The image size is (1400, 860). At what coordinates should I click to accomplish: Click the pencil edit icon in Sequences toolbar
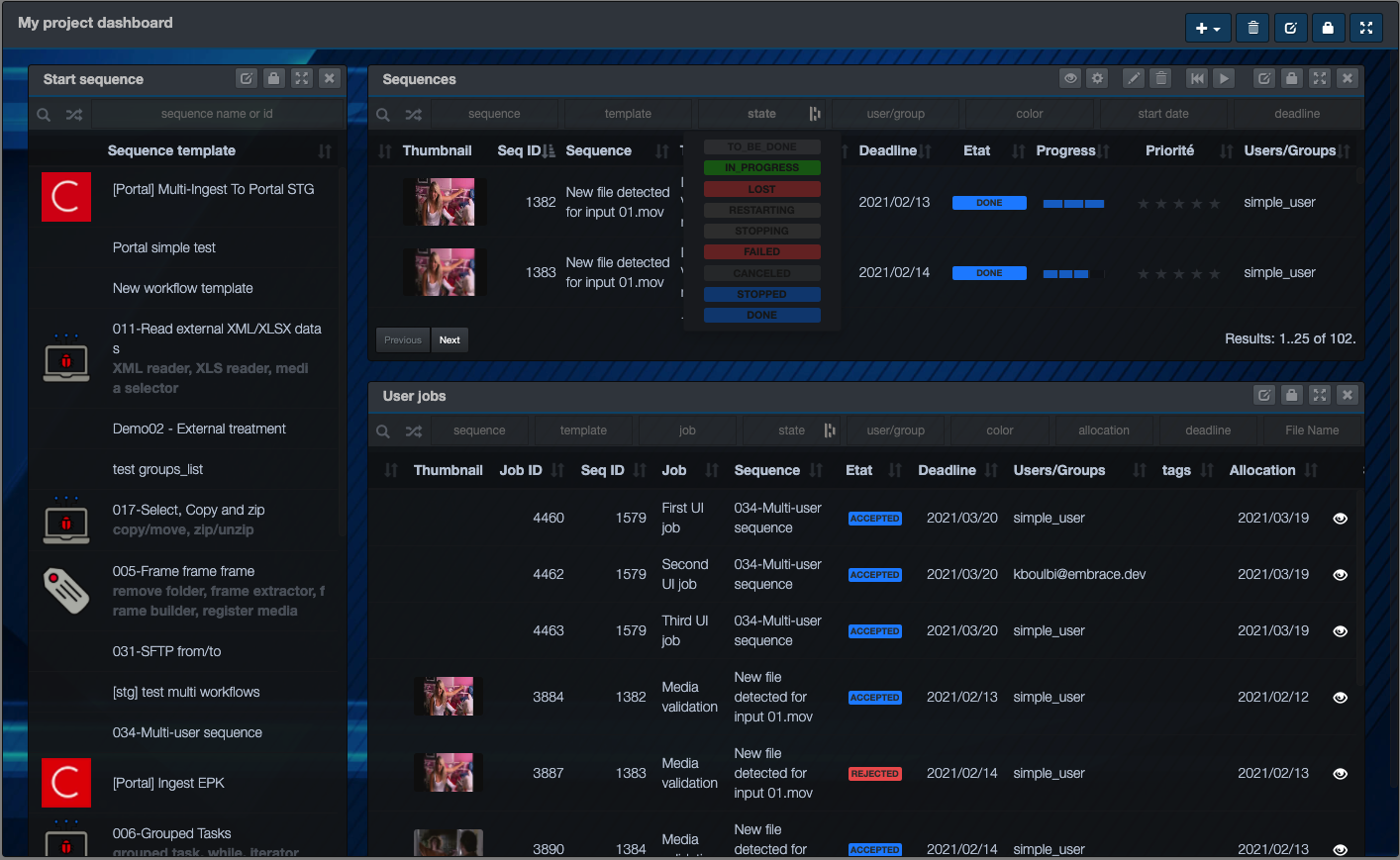[x=1134, y=78]
